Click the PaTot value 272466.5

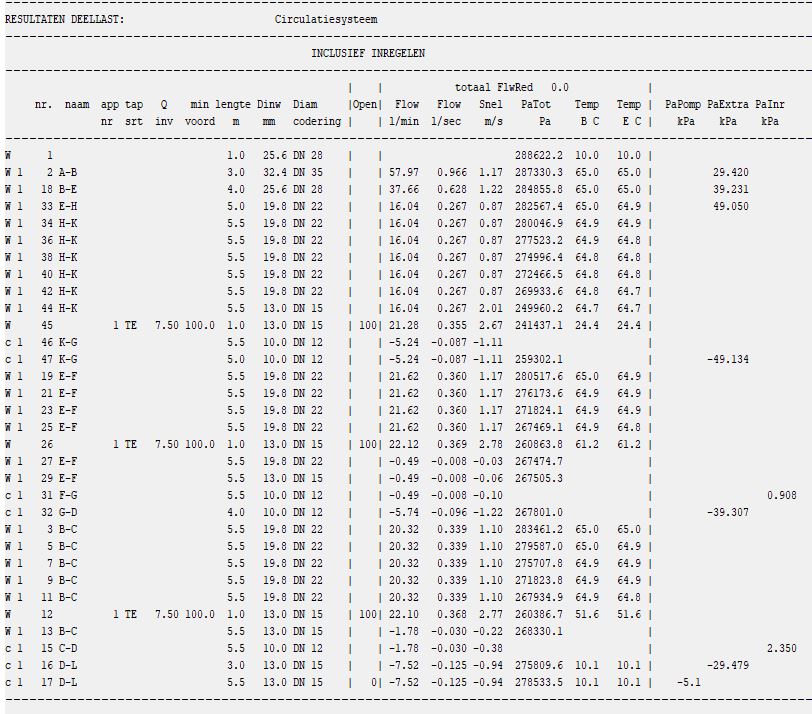click(x=539, y=274)
